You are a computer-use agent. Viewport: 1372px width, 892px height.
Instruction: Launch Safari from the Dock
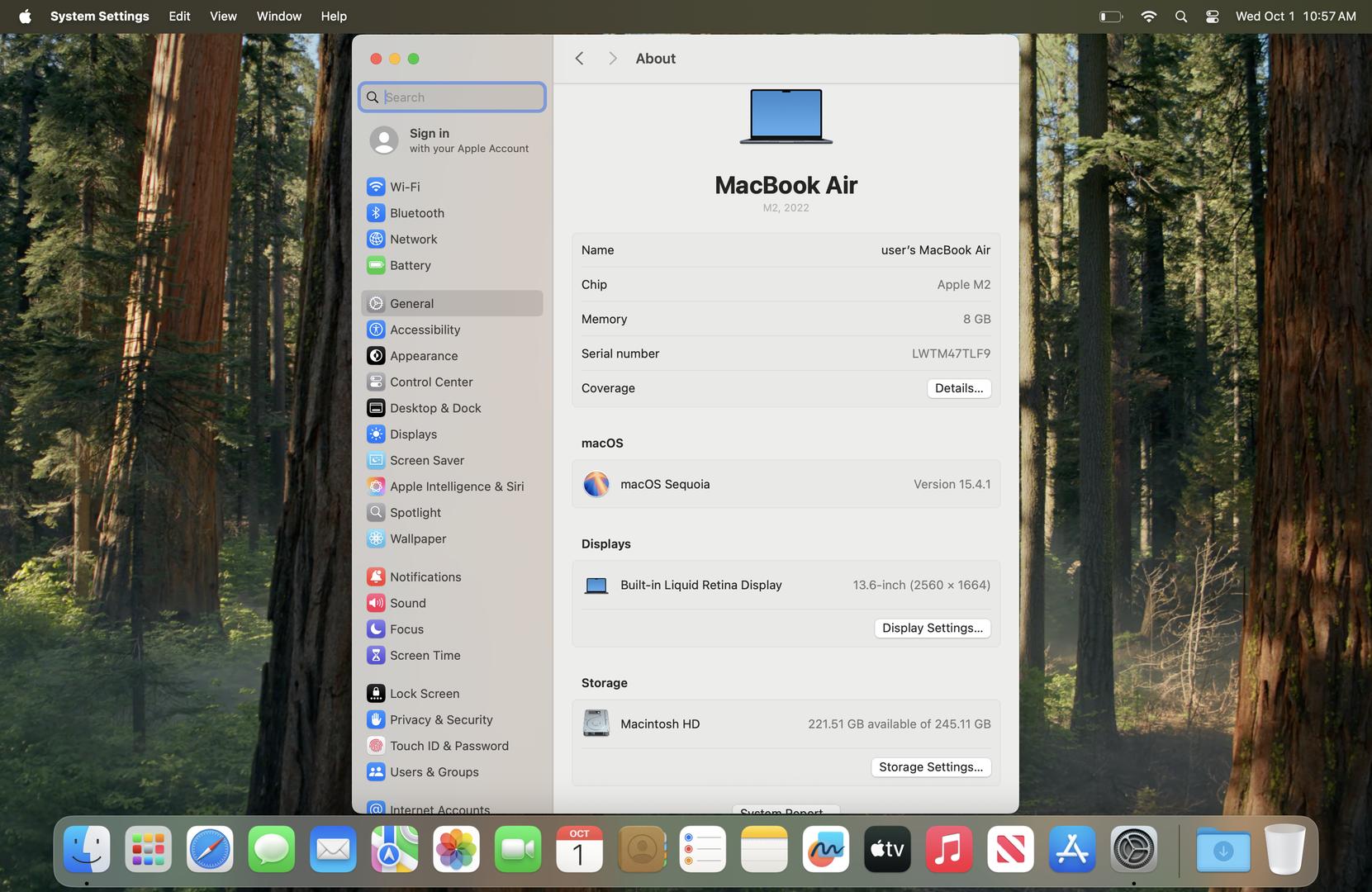210,849
